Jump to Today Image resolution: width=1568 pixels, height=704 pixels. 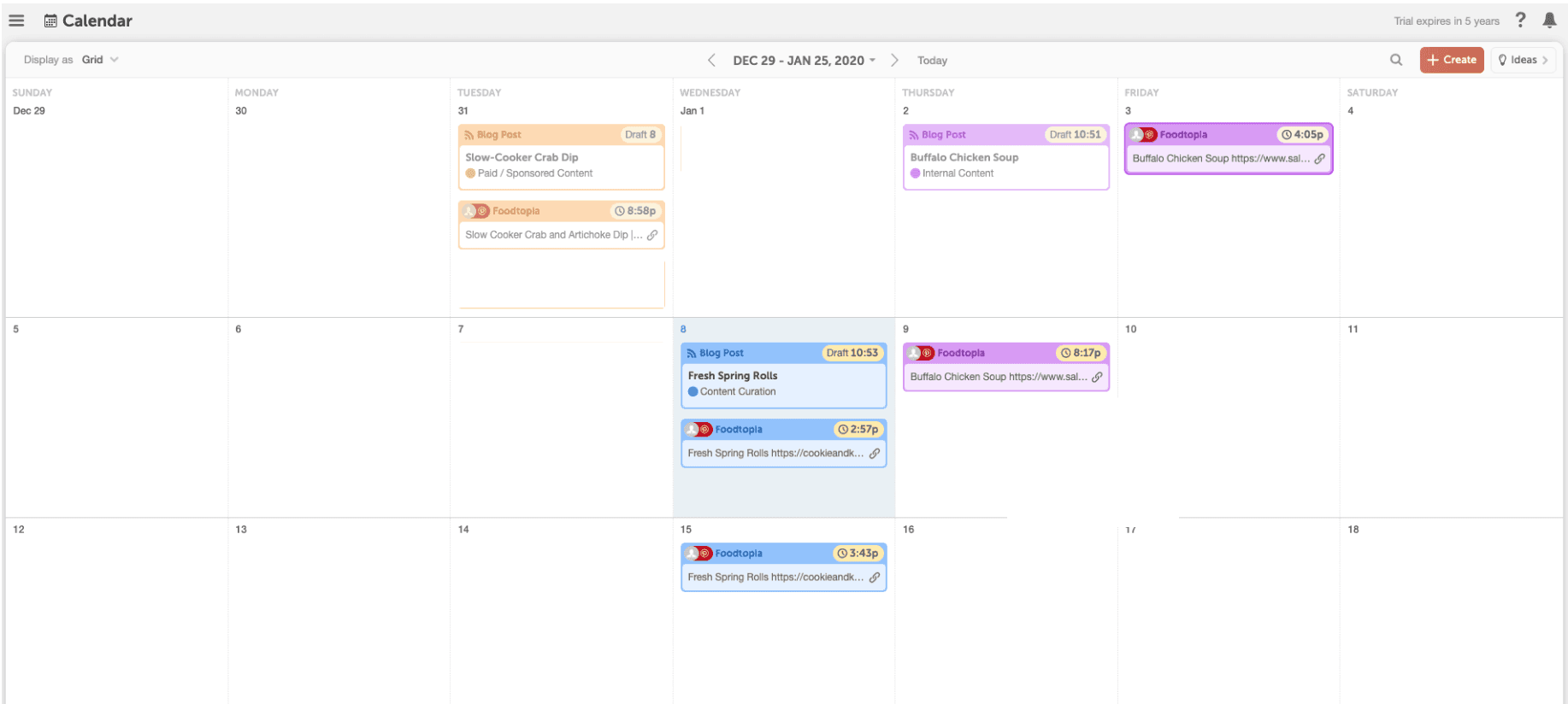(932, 61)
